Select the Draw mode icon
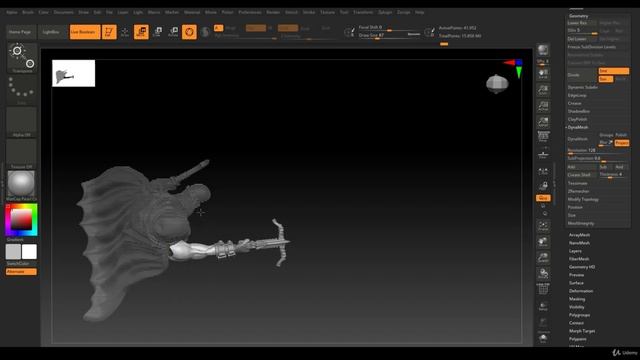Screen dimensions: 640x360 125,32
